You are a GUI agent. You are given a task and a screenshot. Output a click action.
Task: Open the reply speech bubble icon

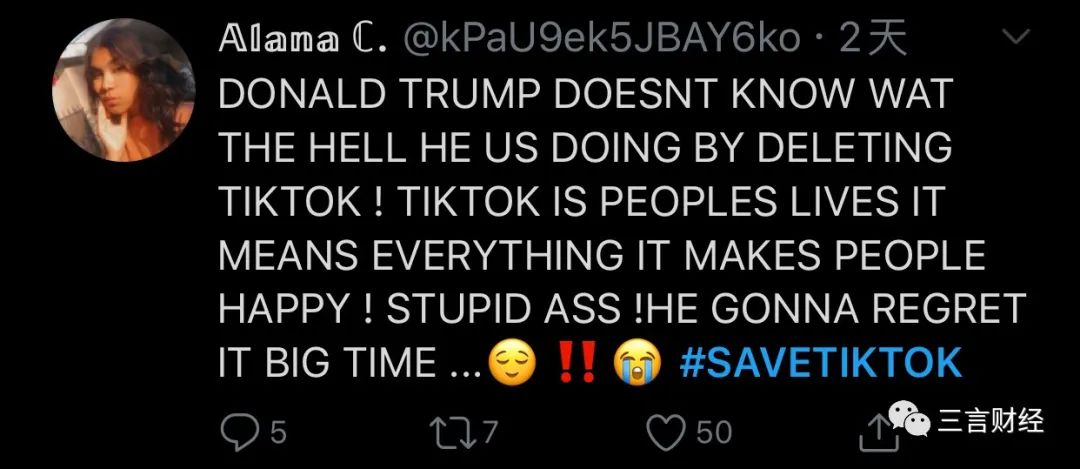[x=241, y=432]
